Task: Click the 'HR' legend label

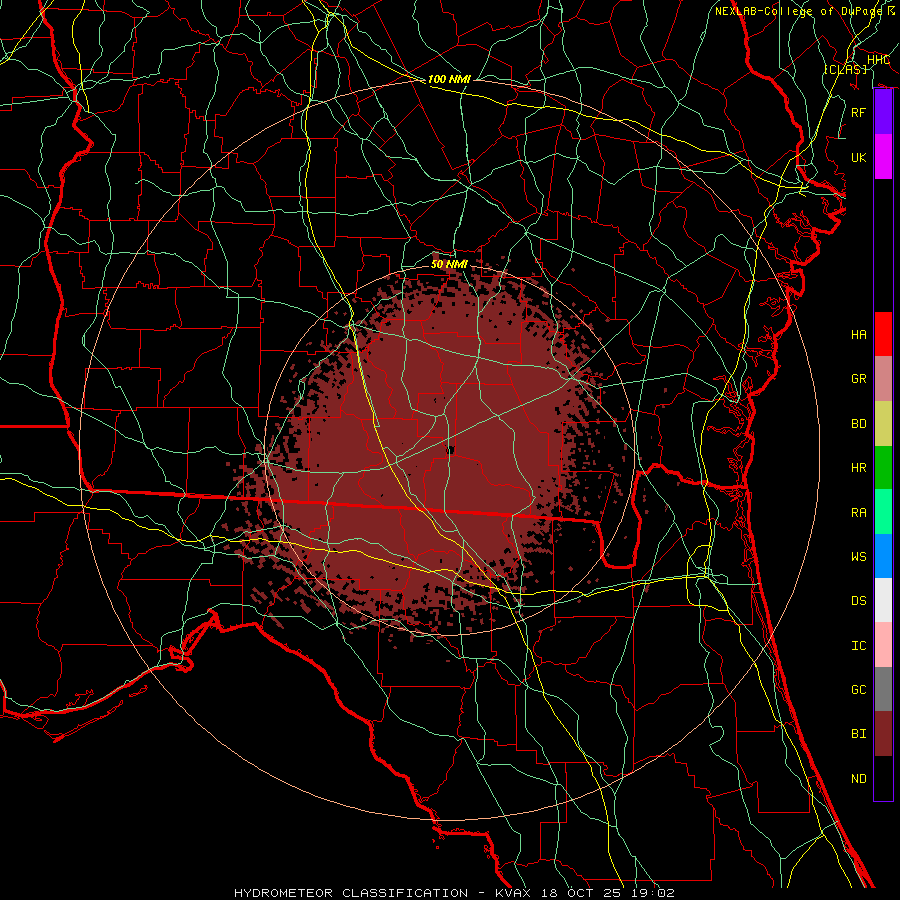Action: coord(858,468)
